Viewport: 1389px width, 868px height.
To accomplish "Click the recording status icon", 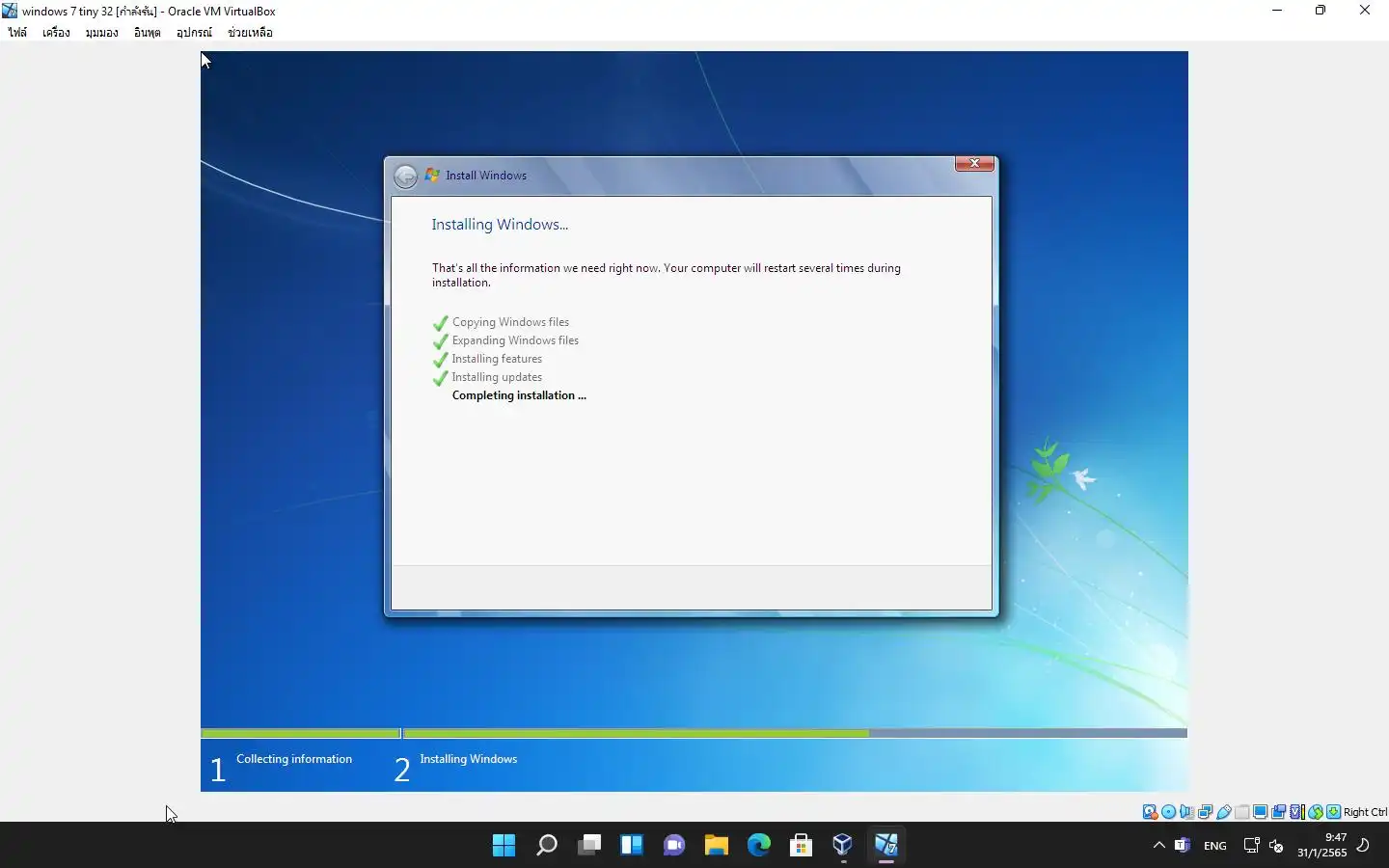I will [x=1278, y=812].
